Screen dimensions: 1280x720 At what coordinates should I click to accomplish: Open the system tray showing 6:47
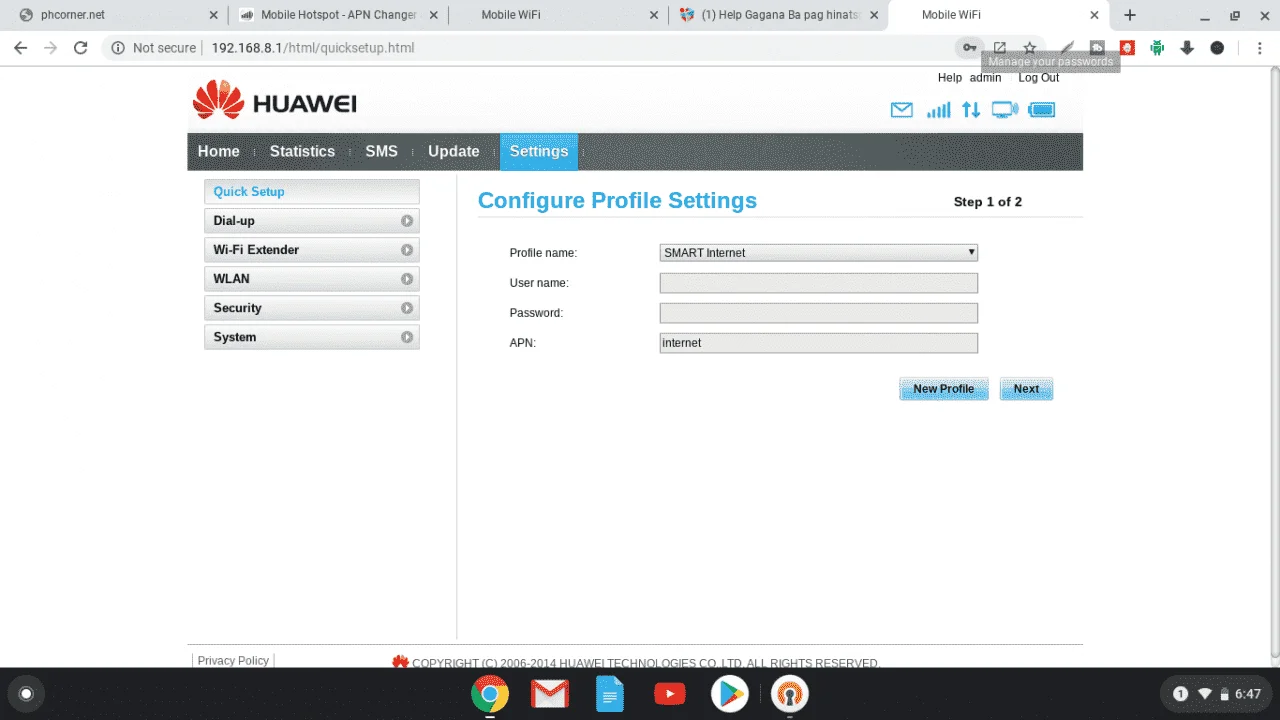(1215, 694)
